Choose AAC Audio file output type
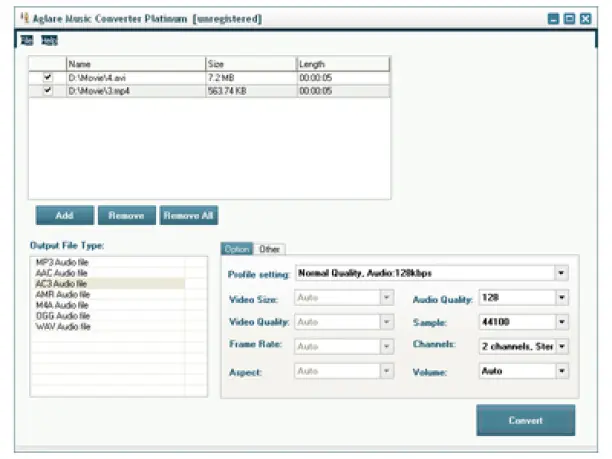The image size is (612, 459). click(61, 273)
